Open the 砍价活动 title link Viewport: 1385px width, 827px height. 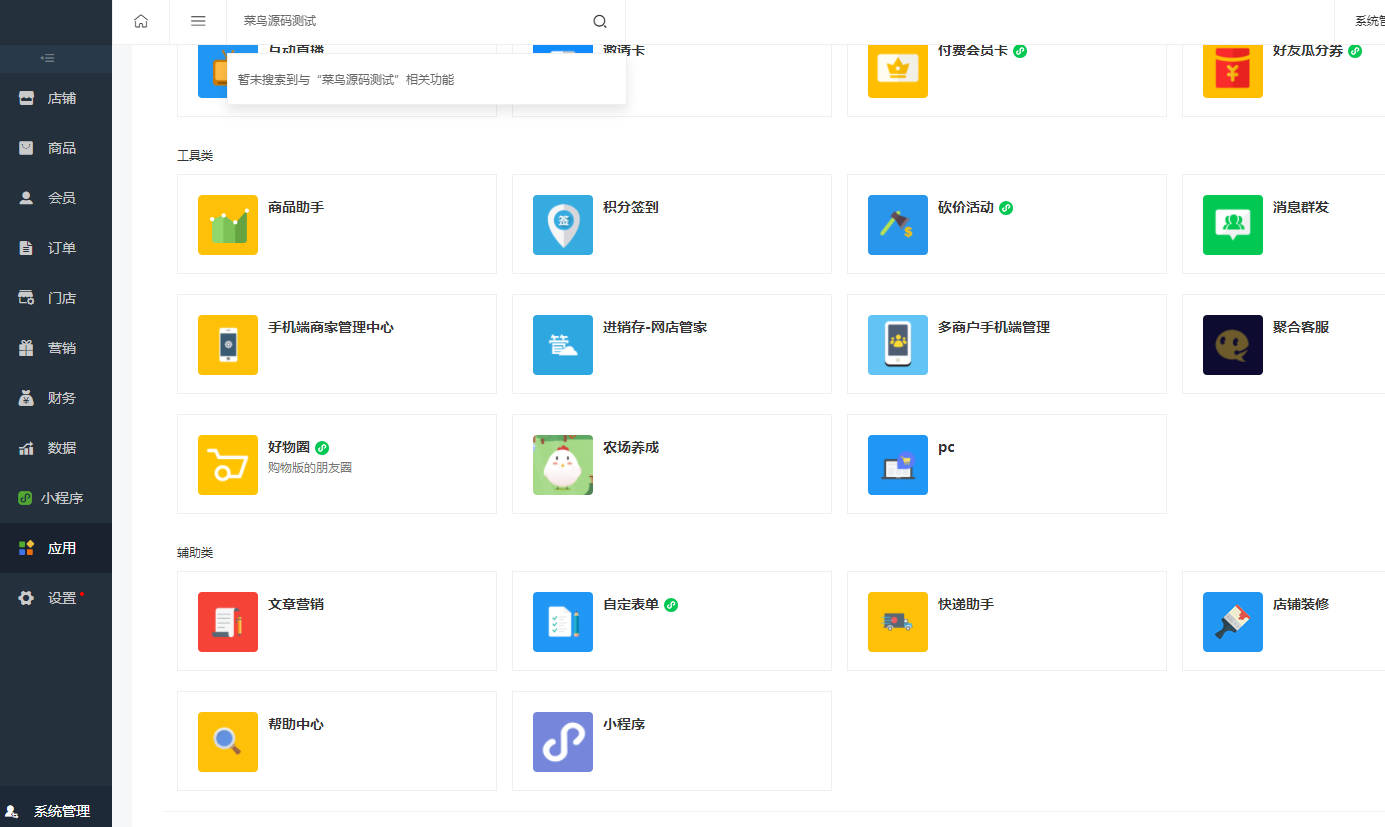click(966, 207)
